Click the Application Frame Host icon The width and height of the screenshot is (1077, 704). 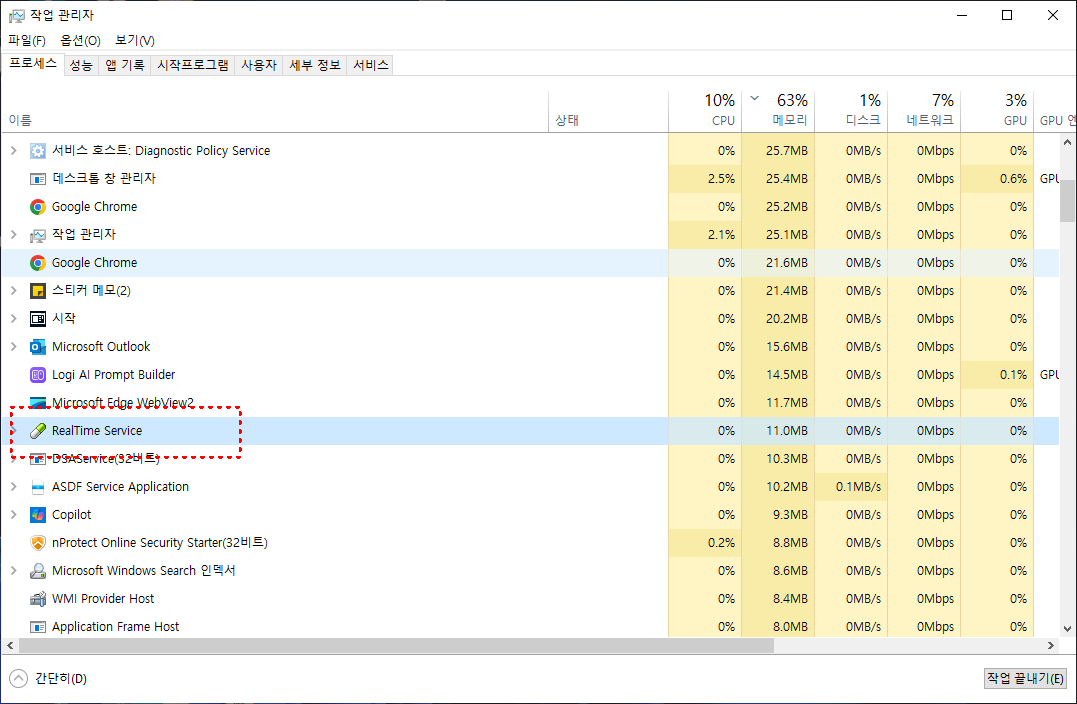coord(38,627)
